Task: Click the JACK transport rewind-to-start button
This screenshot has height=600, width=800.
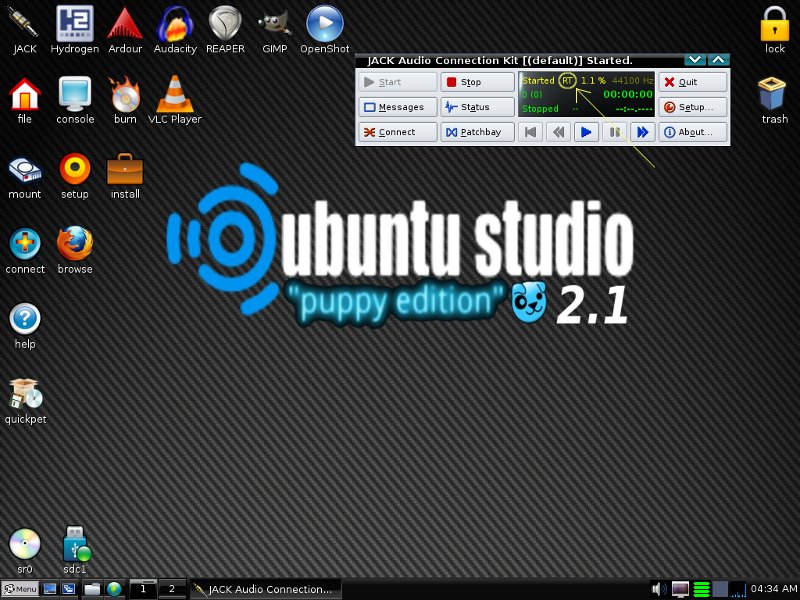Action: [x=531, y=132]
